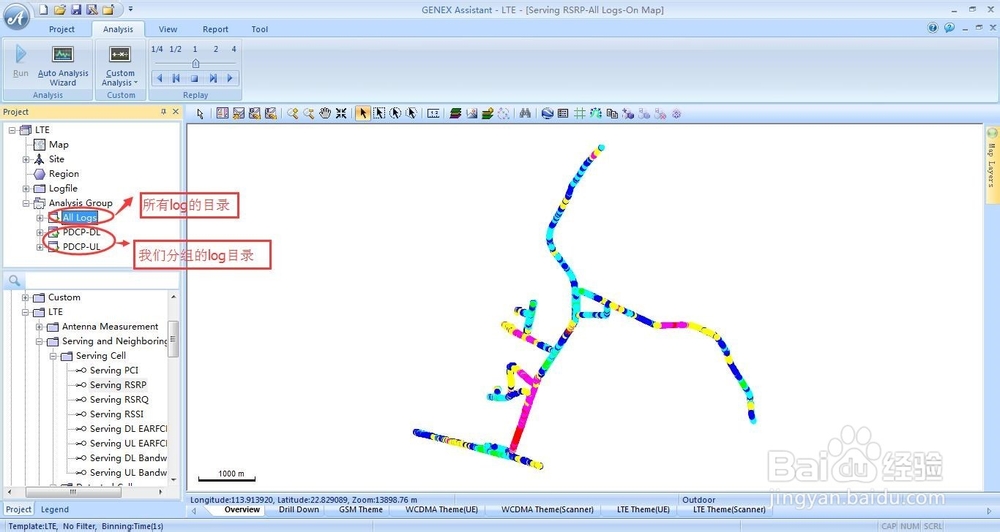The image size is (1000, 532).
Task: Click the indicator tree vertical scrollbar
Action: (x=173, y=338)
